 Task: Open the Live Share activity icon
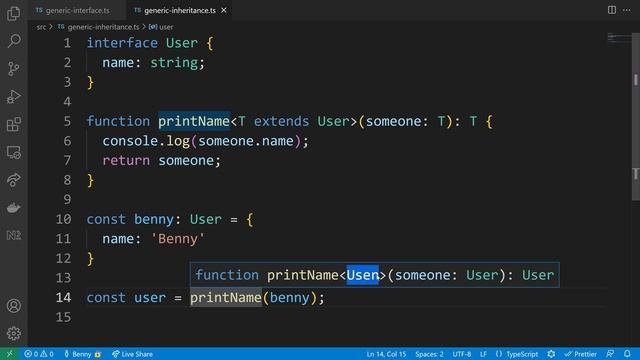pyautogui.click(x=13, y=180)
